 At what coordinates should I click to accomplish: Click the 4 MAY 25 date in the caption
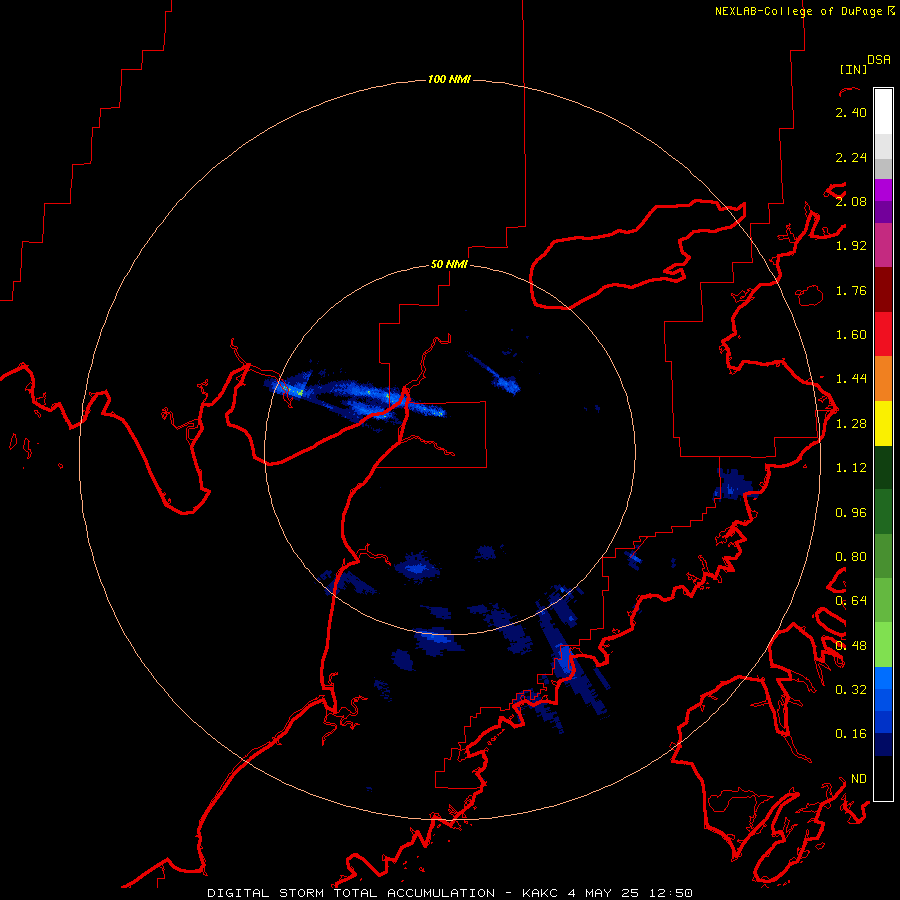(603, 893)
